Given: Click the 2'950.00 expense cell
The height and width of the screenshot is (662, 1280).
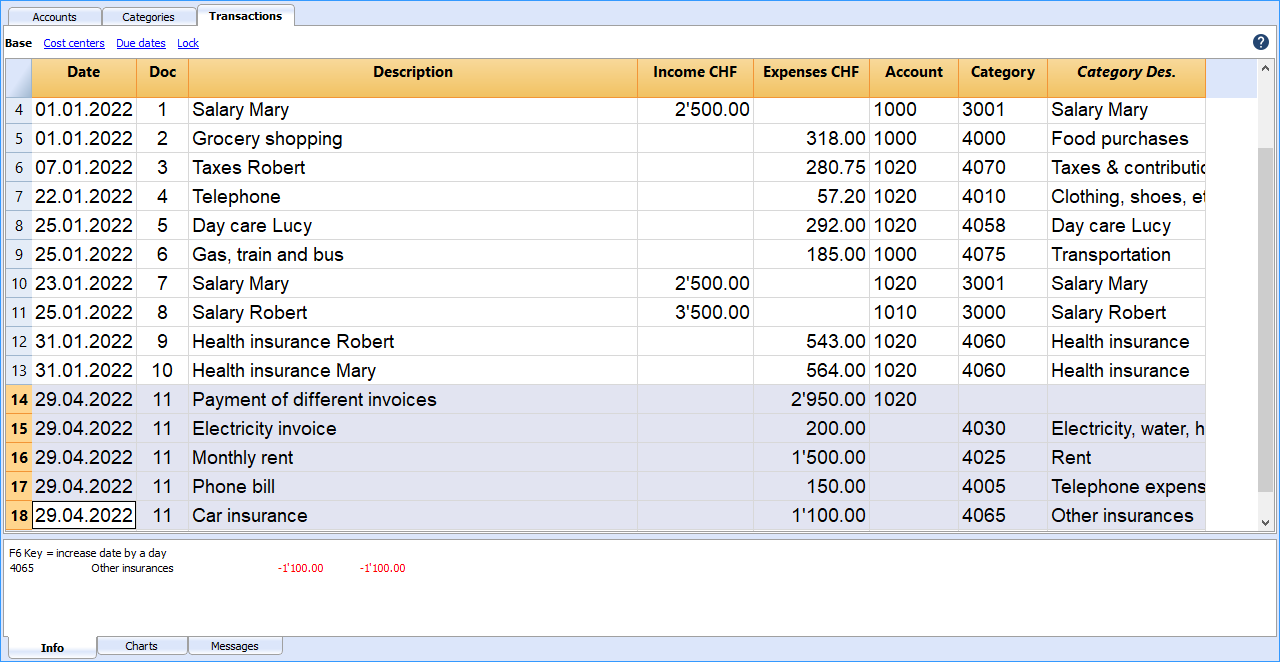Looking at the screenshot, I should (x=811, y=400).
